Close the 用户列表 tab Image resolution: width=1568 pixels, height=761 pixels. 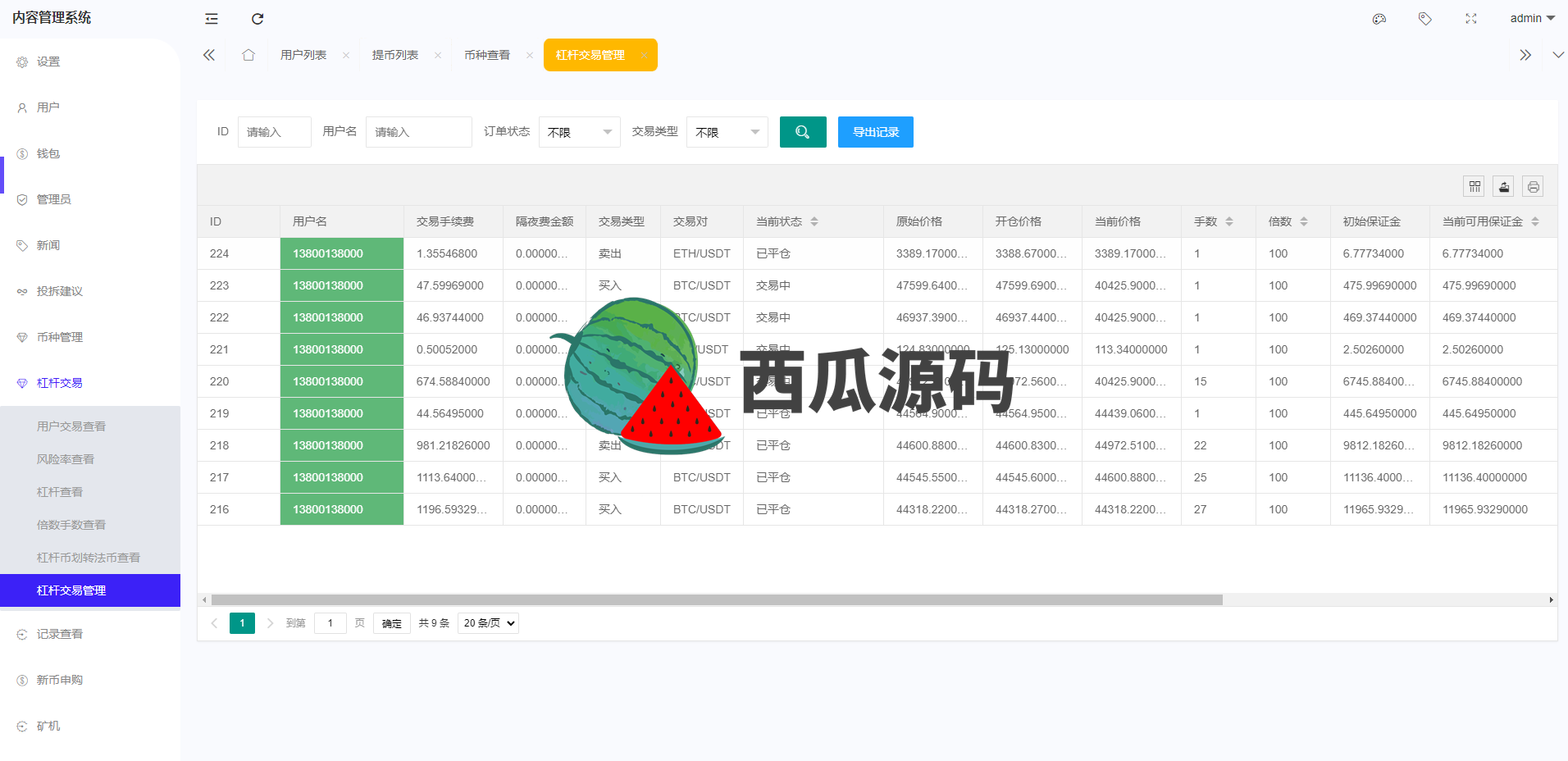click(x=346, y=55)
